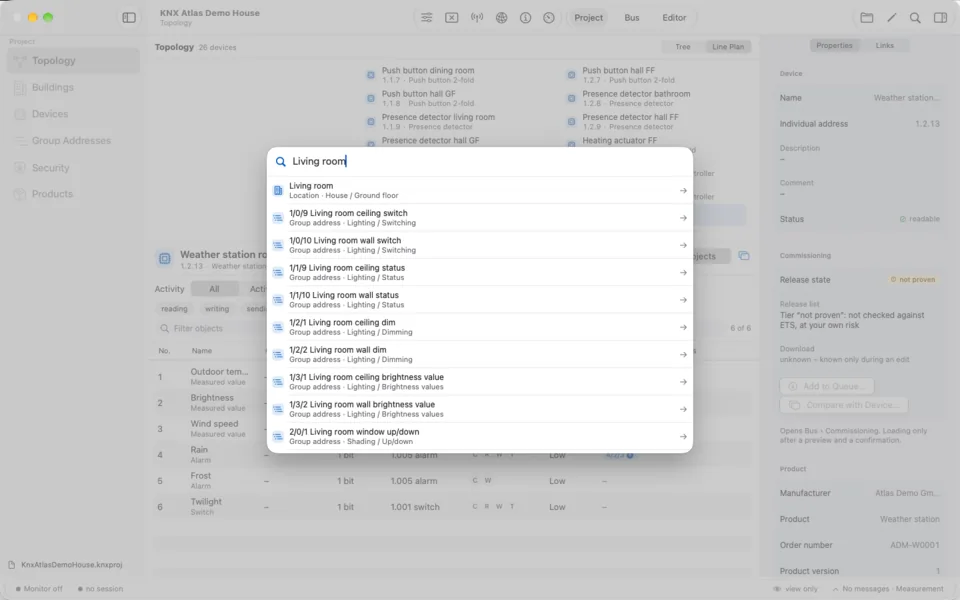Click the Living room search input field
The height and width of the screenshot is (600, 960).
(480, 162)
